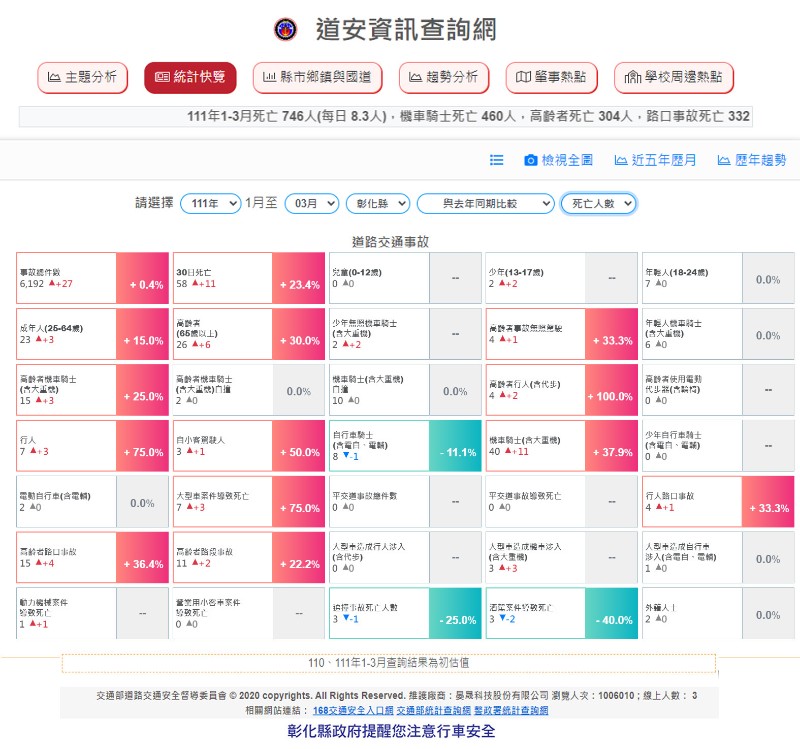Click the scrolling 111年1-3月死亡 news ticker

386,116
